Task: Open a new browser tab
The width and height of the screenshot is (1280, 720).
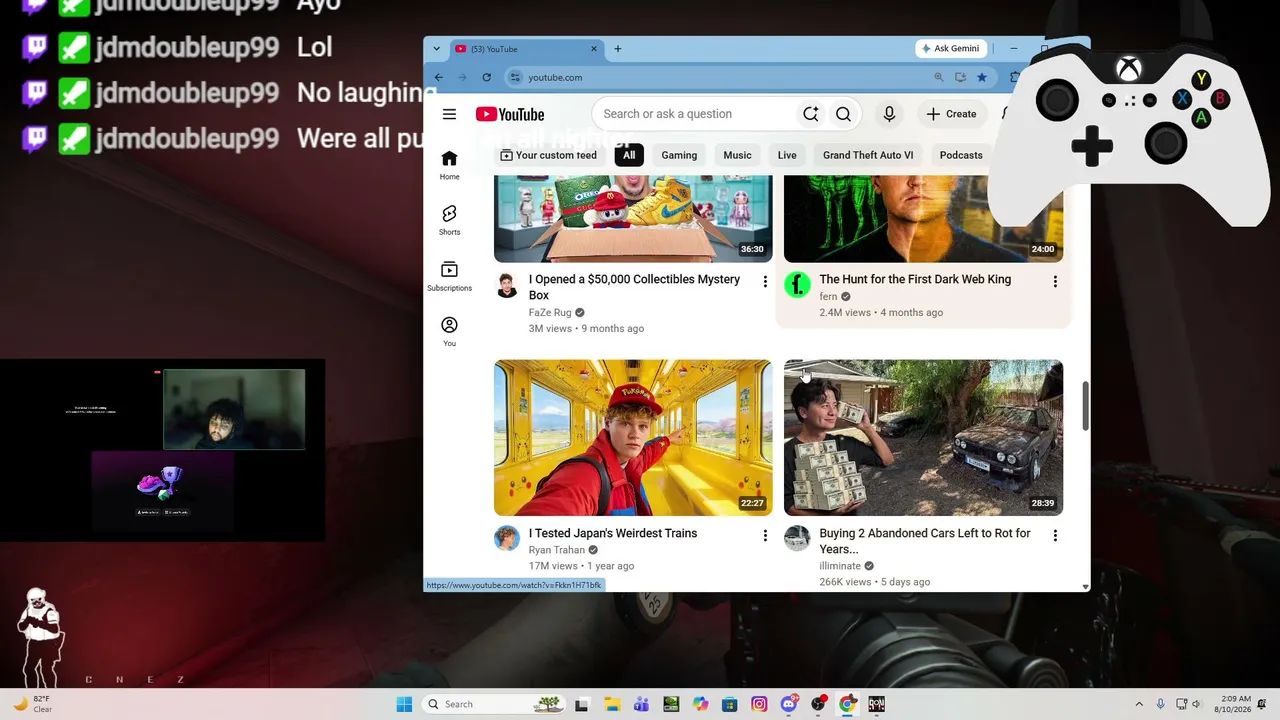Action: pyautogui.click(x=618, y=48)
